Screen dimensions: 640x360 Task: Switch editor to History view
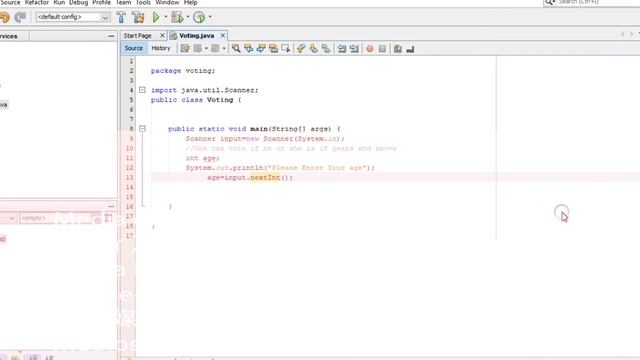point(160,49)
